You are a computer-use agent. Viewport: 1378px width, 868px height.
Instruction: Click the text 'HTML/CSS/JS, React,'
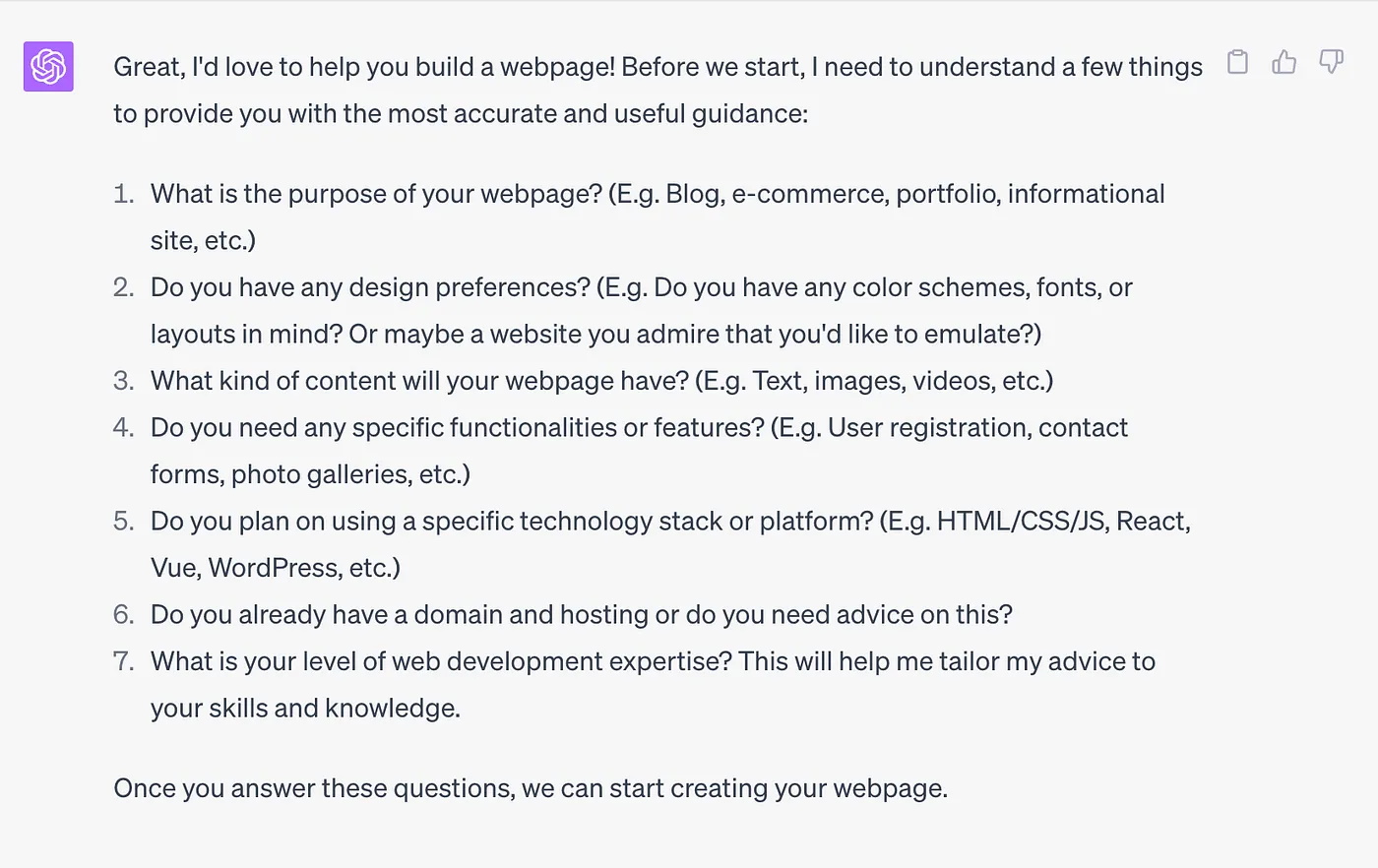pyautogui.click(x=1063, y=521)
